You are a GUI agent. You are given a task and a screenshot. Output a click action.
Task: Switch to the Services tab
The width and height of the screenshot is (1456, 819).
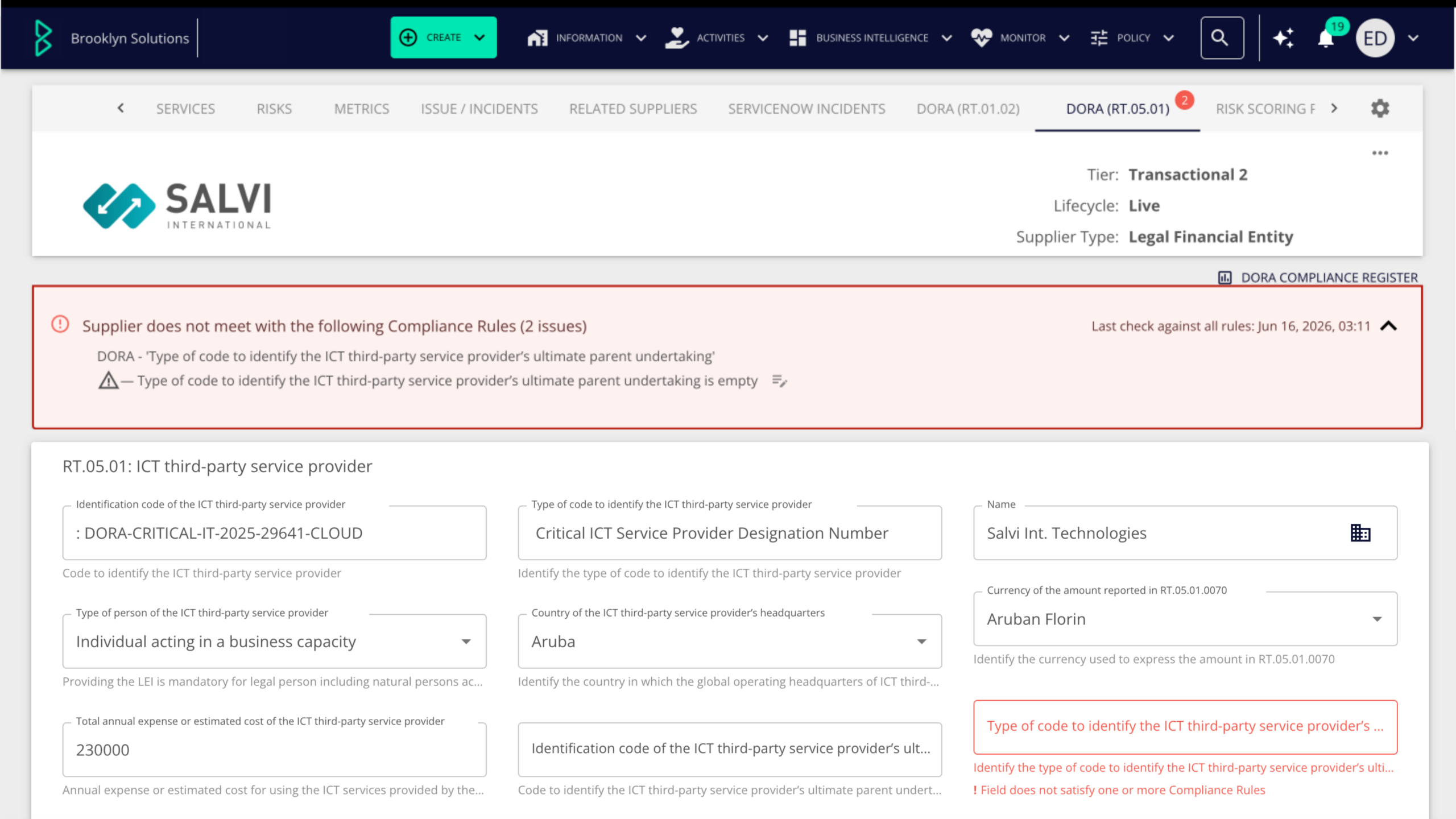click(x=185, y=109)
